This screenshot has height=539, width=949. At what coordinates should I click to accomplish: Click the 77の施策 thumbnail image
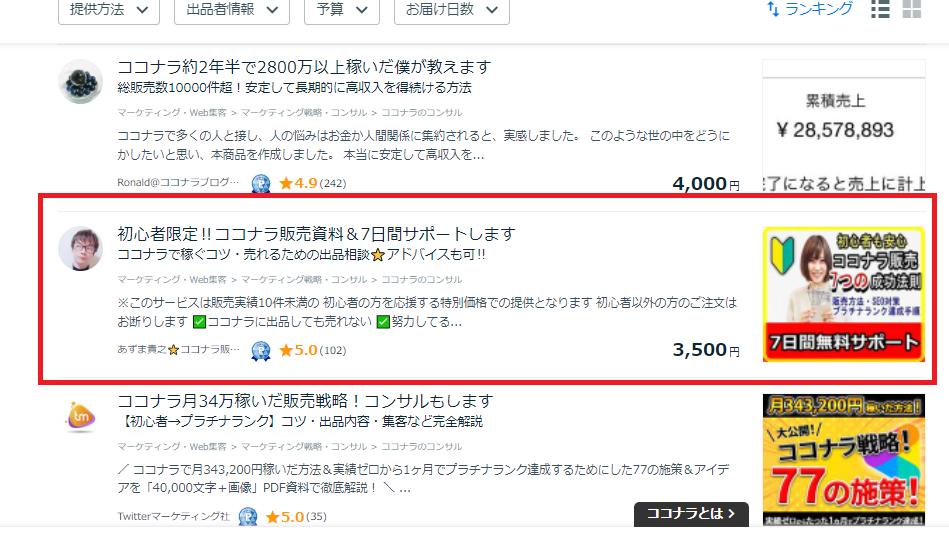point(844,460)
